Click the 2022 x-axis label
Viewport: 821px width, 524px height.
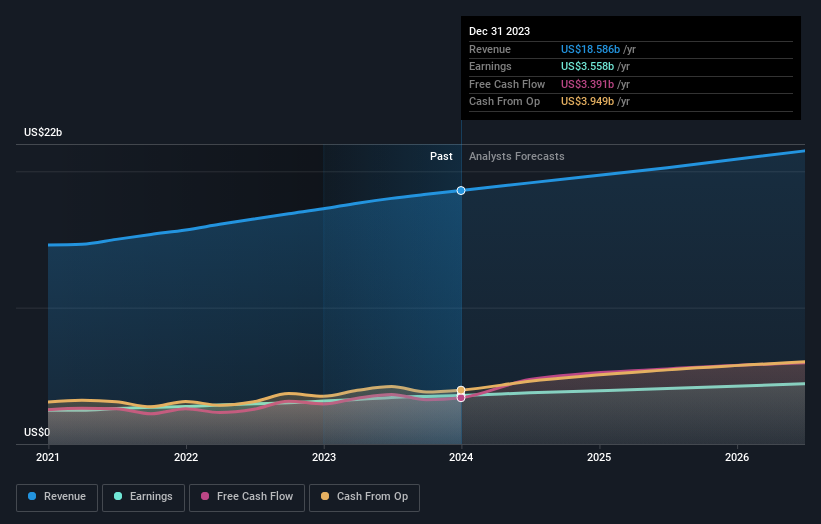(x=186, y=457)
